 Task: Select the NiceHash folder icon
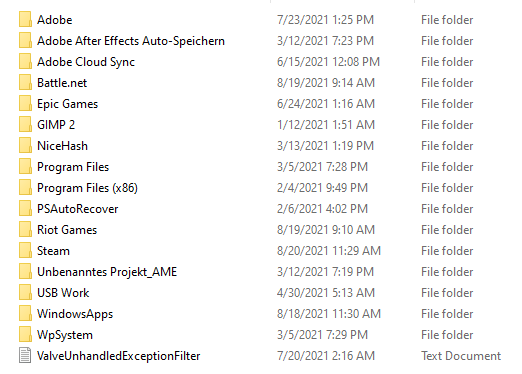[25, 146]
